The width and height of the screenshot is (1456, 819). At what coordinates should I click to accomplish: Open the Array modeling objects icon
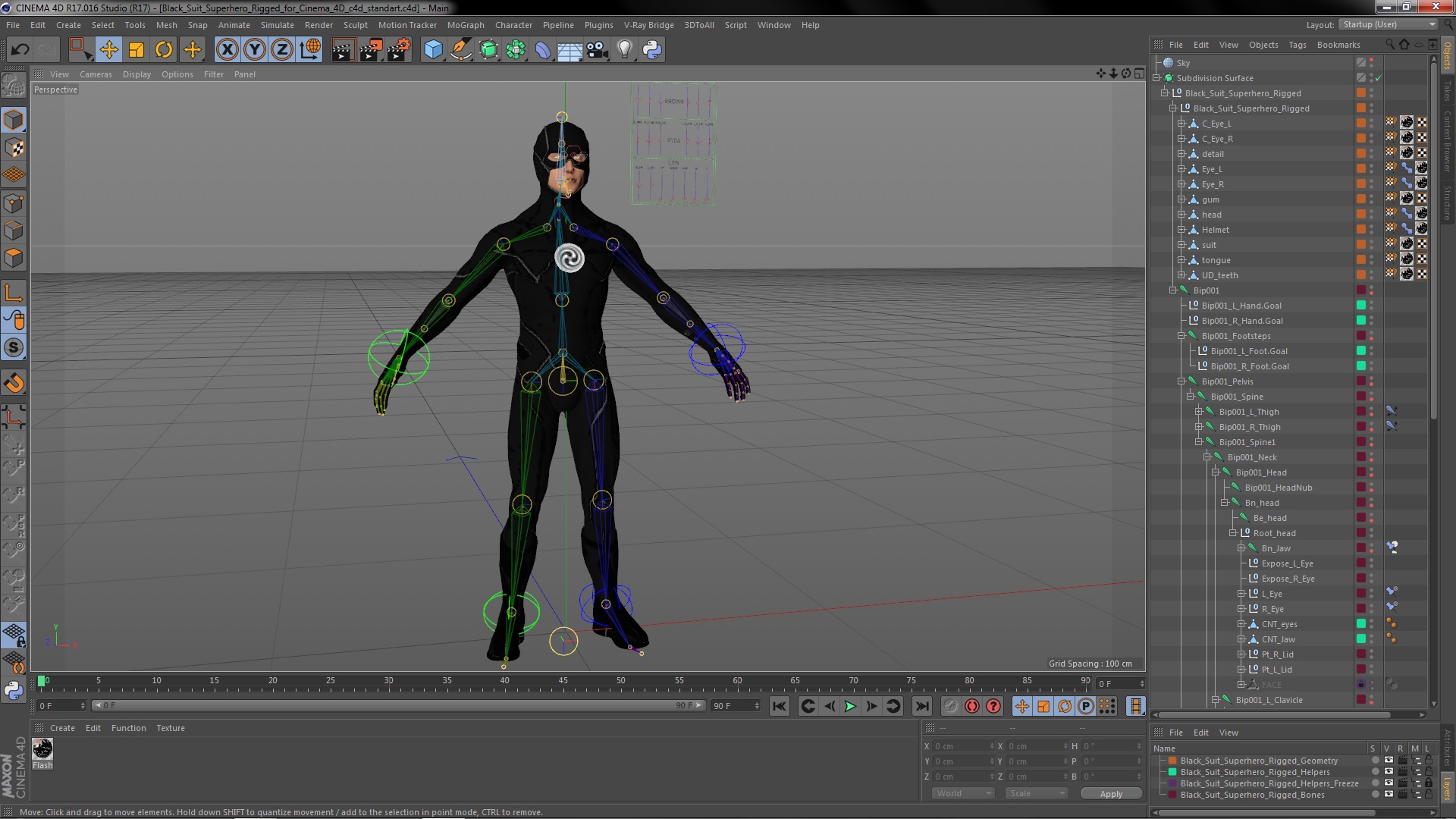tap(516, 50)
